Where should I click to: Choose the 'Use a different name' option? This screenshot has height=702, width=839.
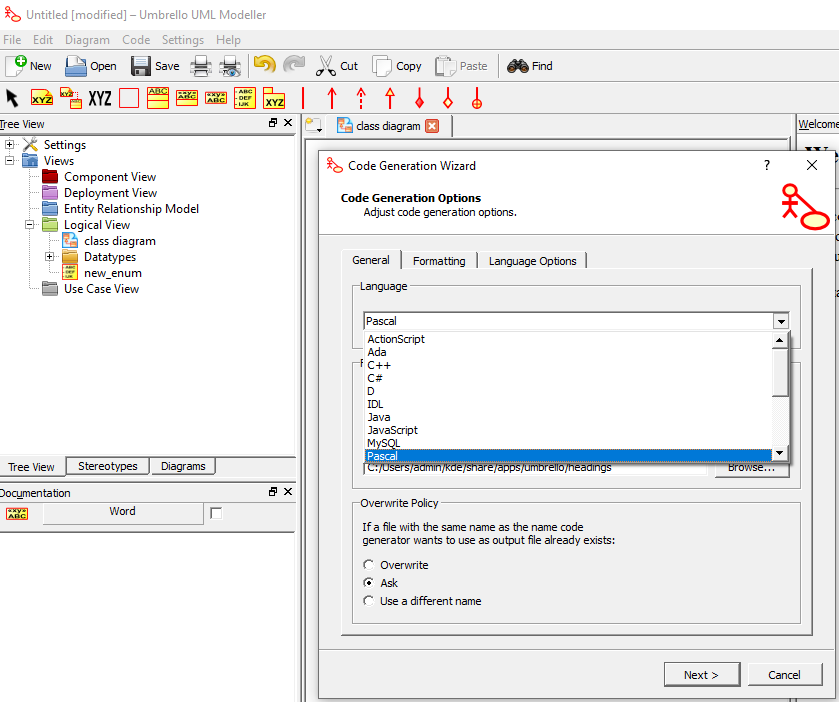369,601
